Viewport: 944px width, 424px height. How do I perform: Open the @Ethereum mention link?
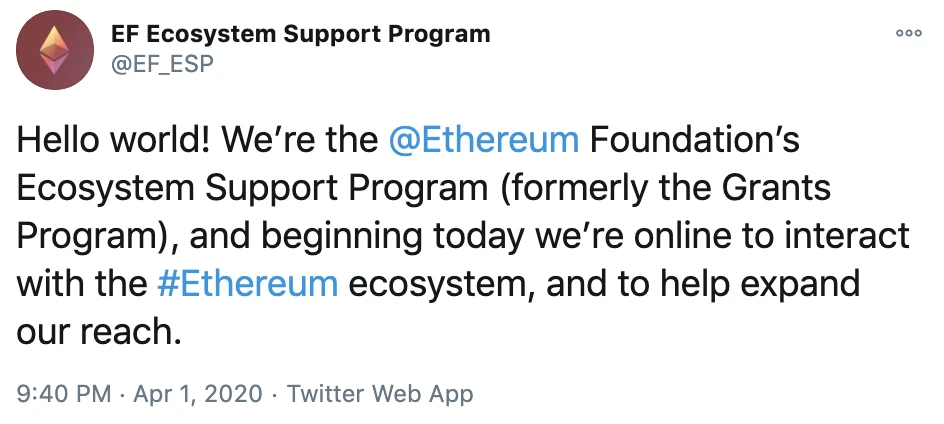point(484,140)
